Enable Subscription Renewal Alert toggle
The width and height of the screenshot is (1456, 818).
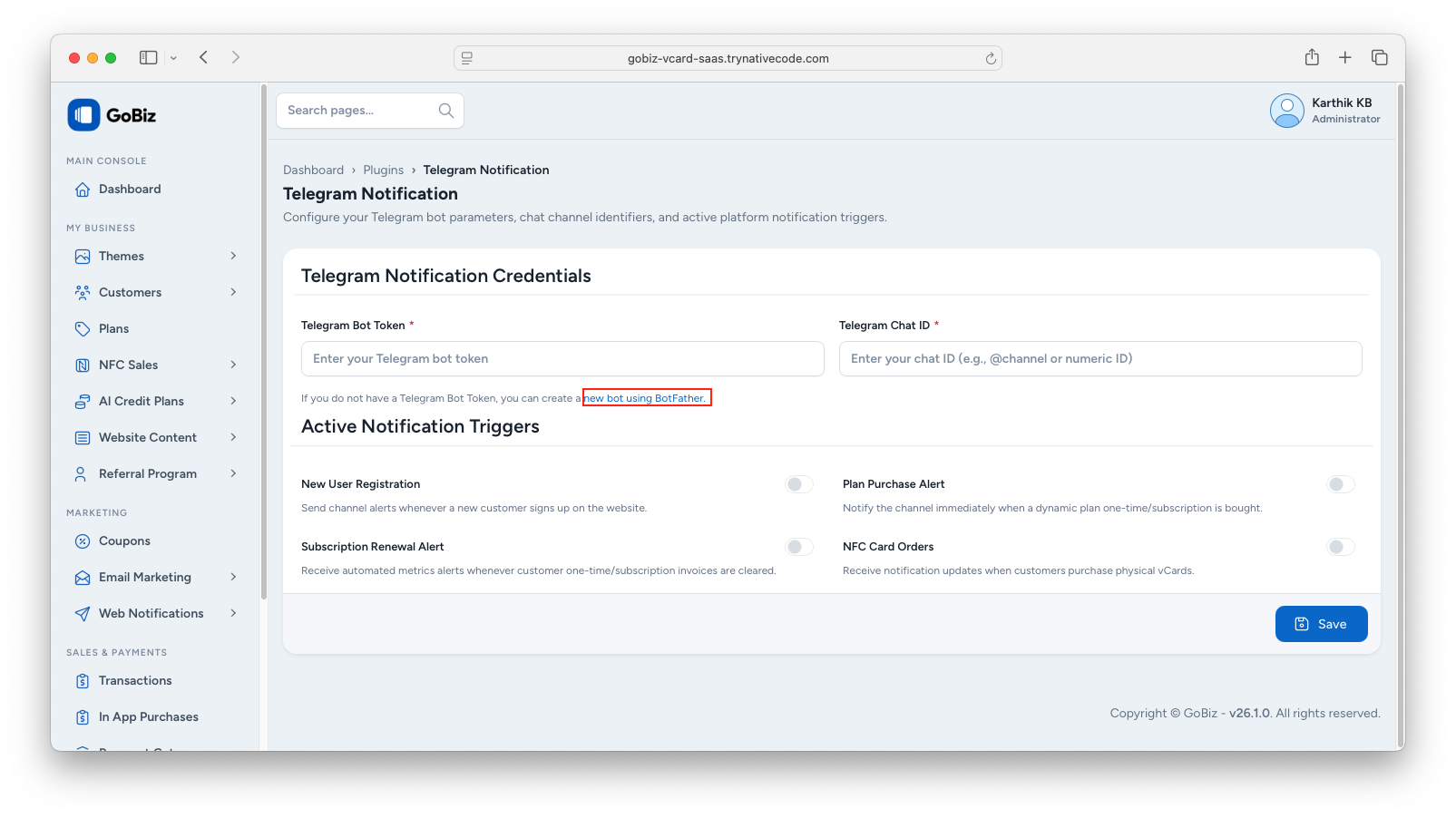pos(799,547)
